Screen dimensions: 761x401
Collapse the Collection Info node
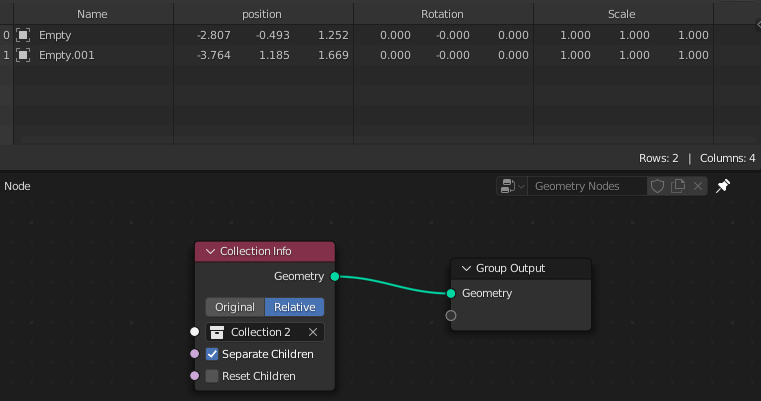click(x=210, y=251)
